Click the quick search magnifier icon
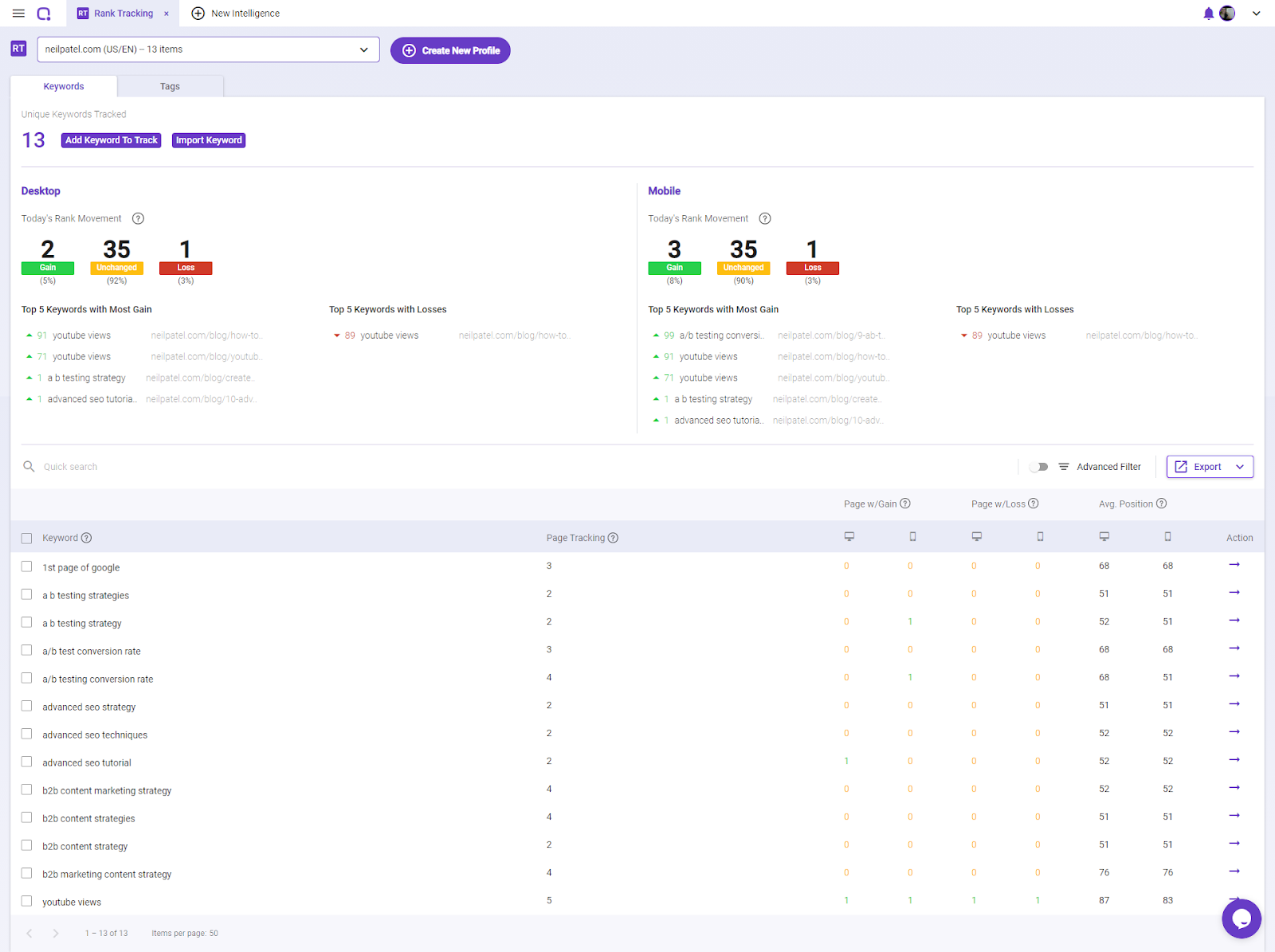This screenshot has width=1275, height=952. [29, 467]
